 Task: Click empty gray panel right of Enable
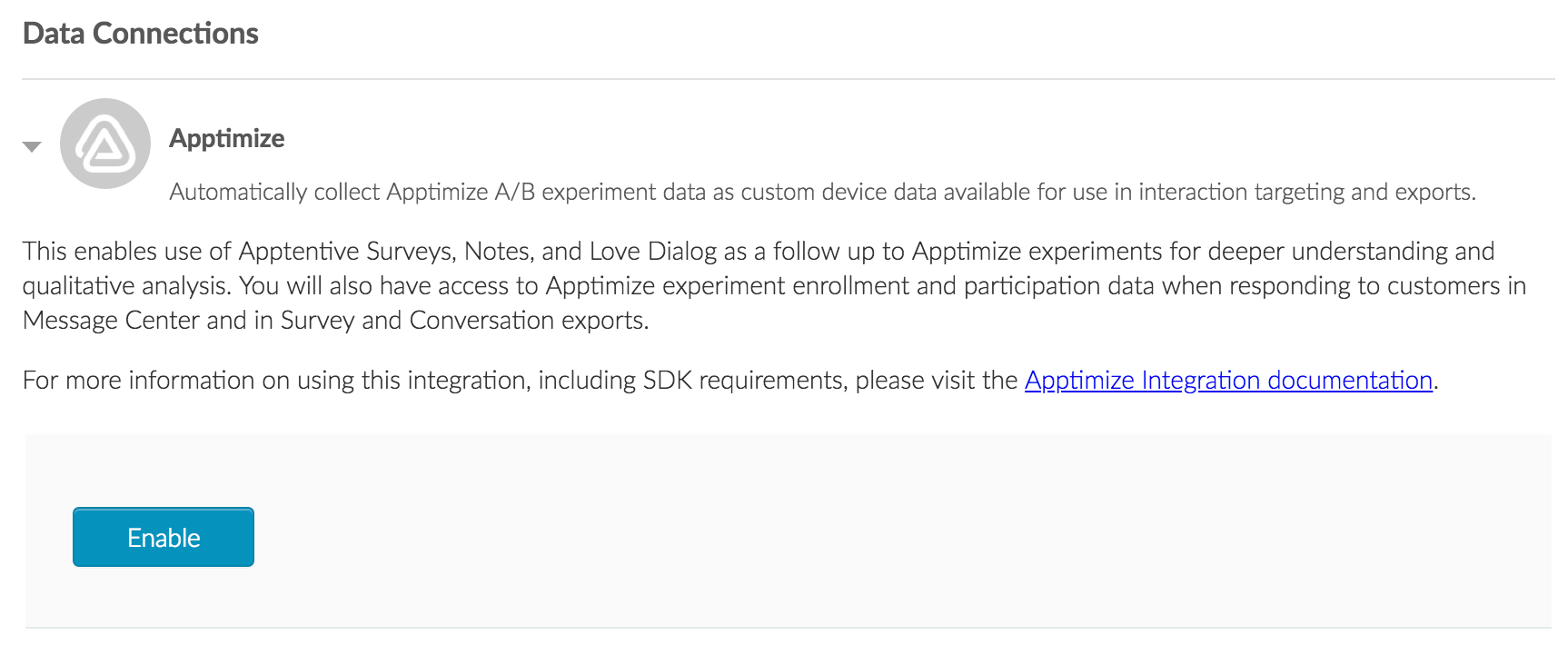pos(818,536)
